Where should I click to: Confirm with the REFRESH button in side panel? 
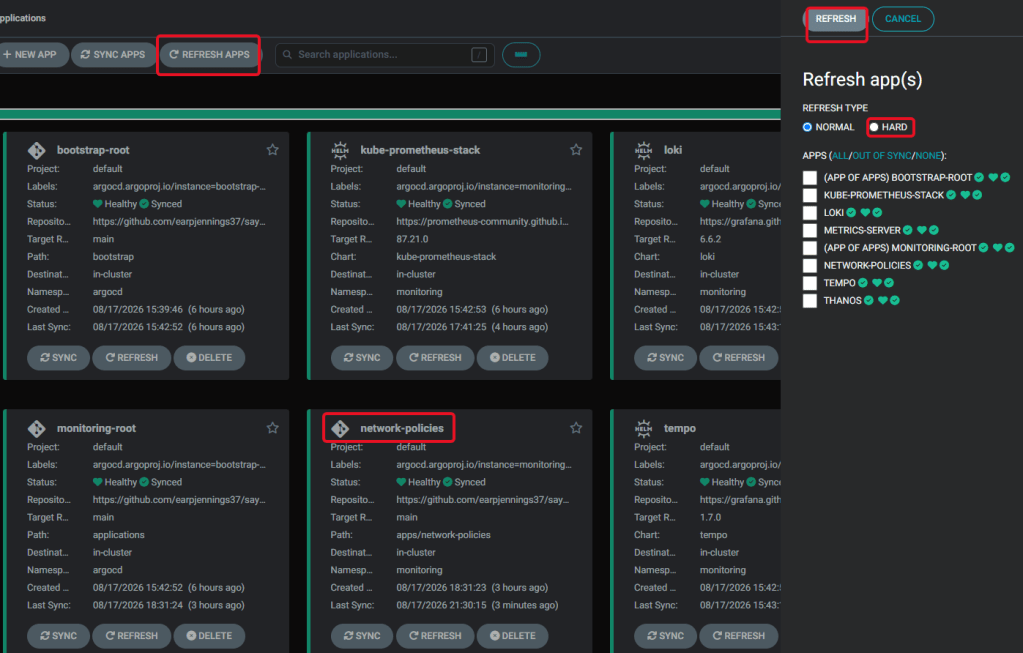pyautogui.click(x=836, y=19)
